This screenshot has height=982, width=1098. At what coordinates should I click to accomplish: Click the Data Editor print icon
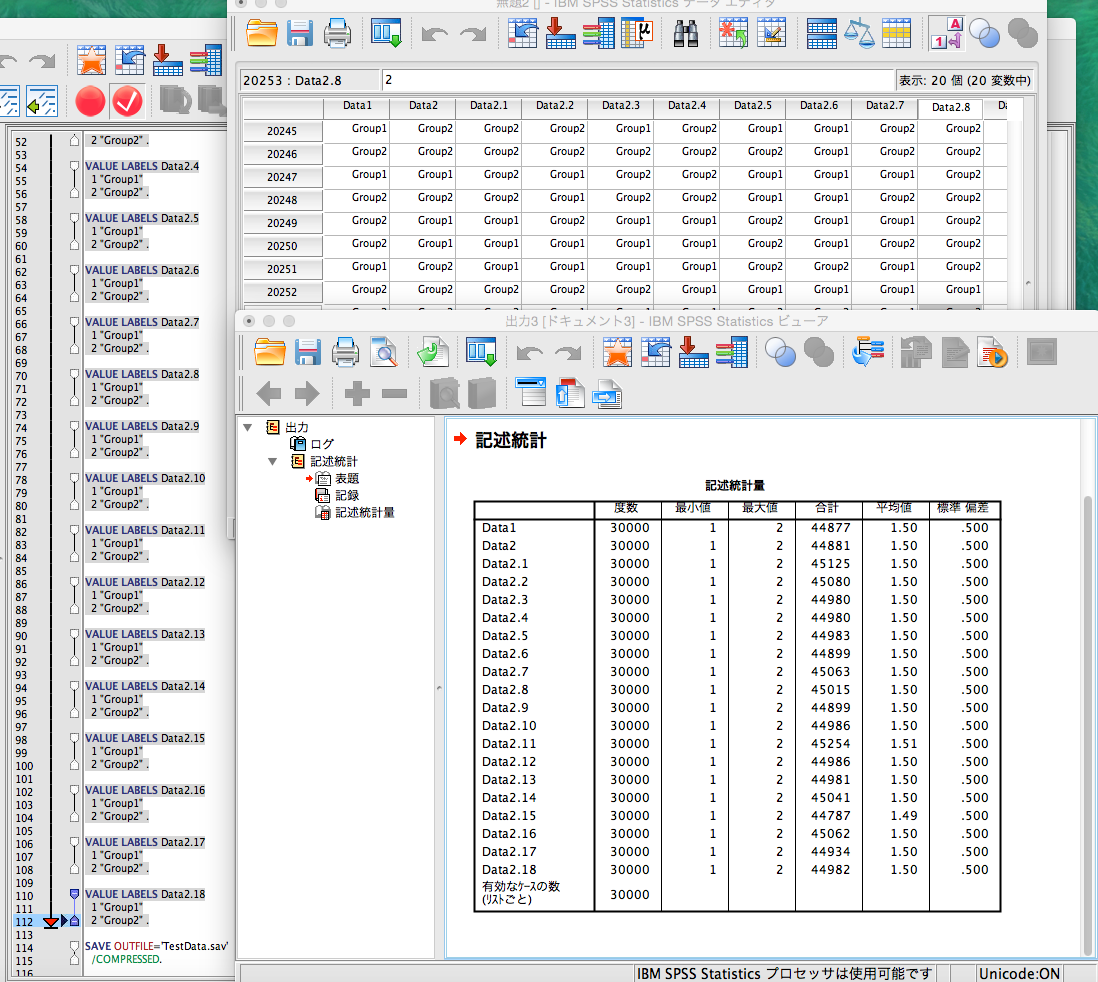coord(338,33)
